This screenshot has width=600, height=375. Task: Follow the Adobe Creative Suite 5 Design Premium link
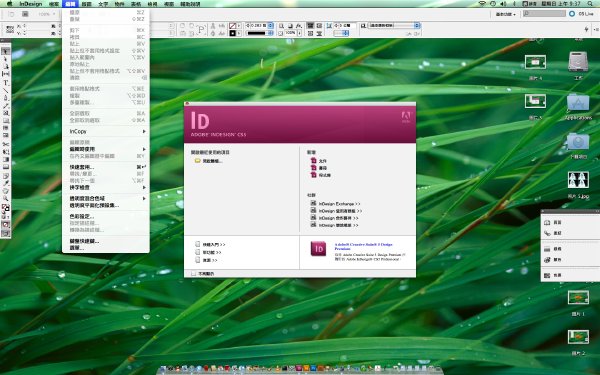coord(364,246)
